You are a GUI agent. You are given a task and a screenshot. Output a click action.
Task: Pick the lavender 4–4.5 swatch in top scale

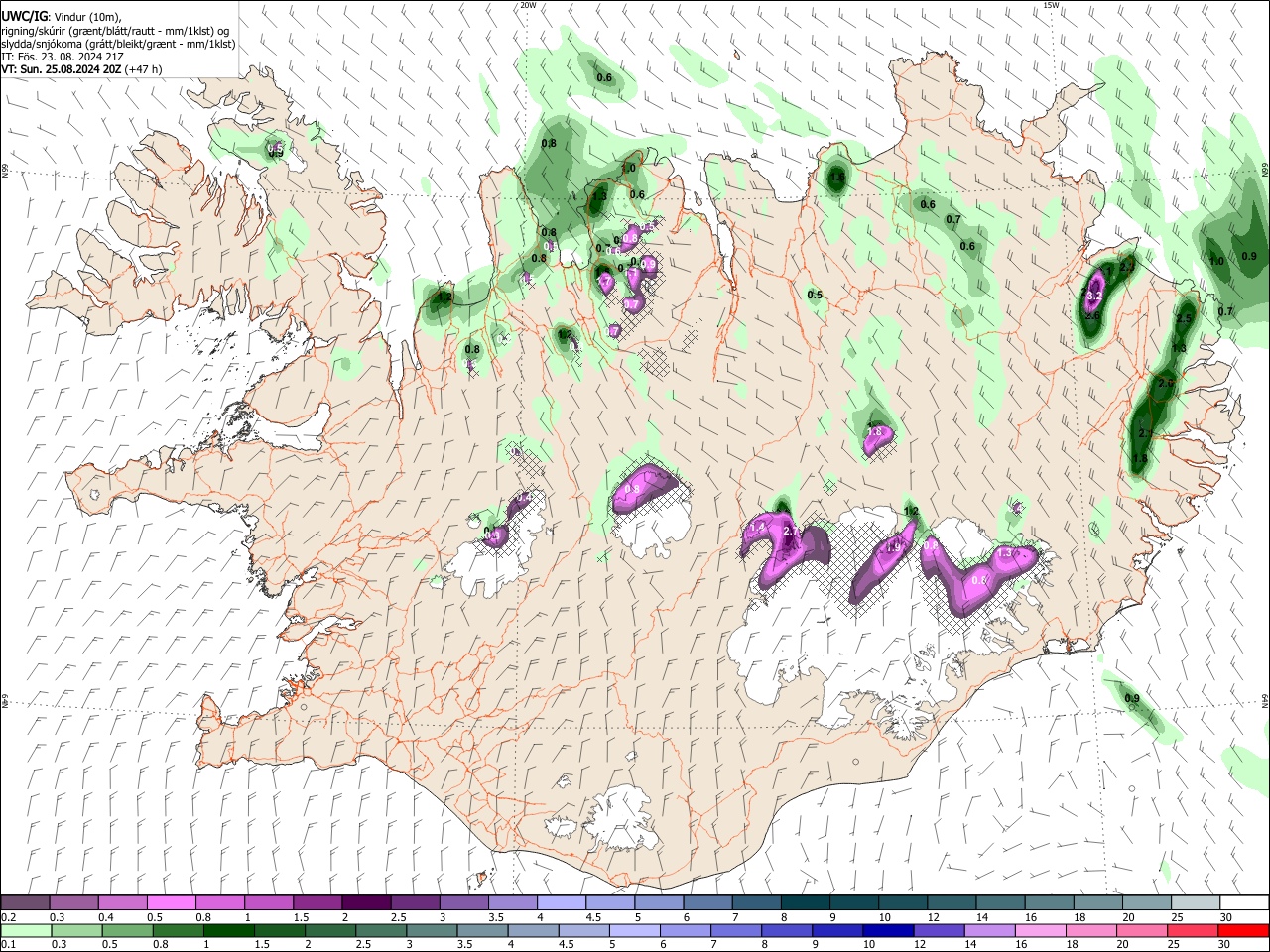tap(562, 903)
